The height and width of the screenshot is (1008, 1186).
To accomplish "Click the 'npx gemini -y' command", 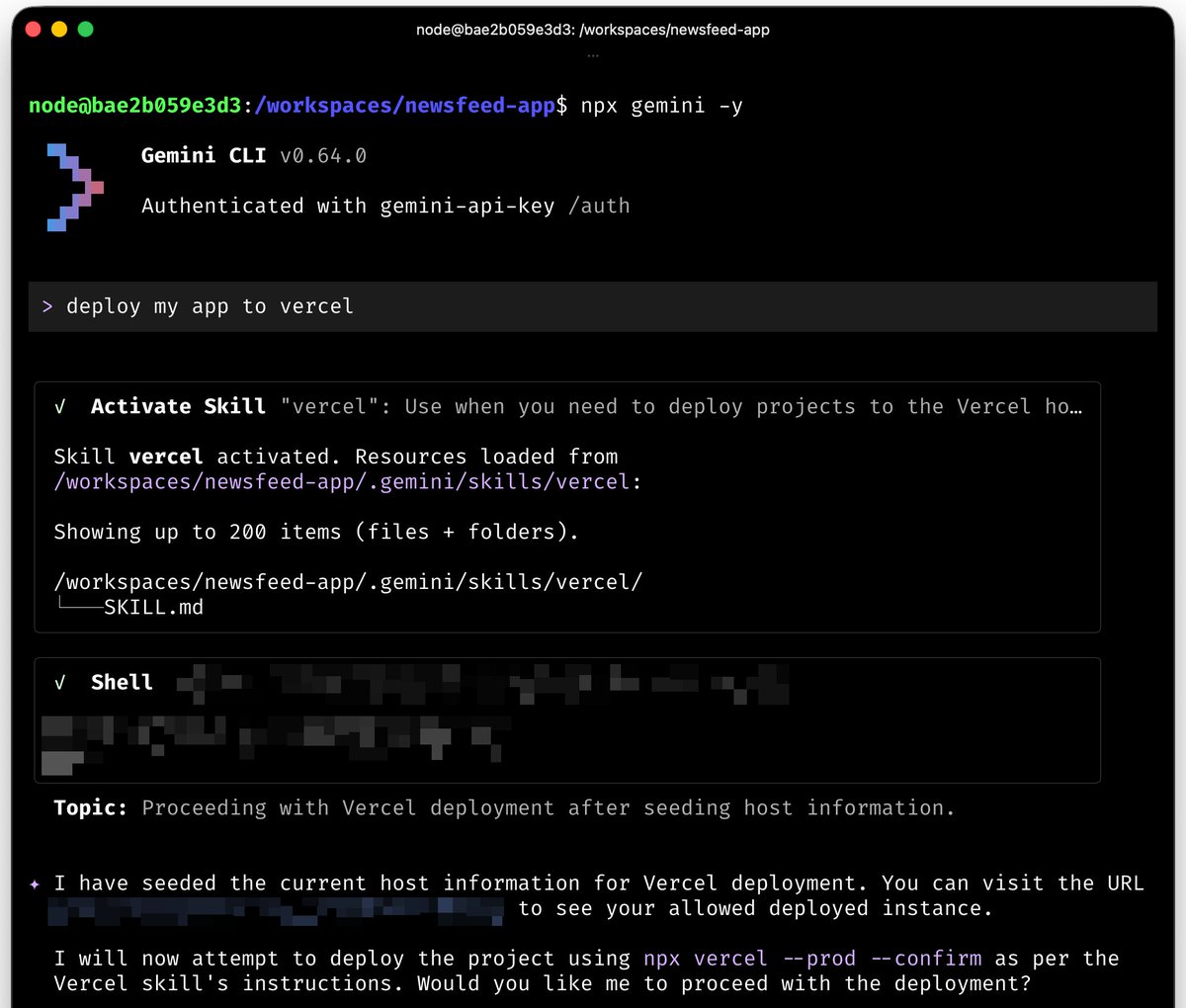I will (x=662, y=105).
